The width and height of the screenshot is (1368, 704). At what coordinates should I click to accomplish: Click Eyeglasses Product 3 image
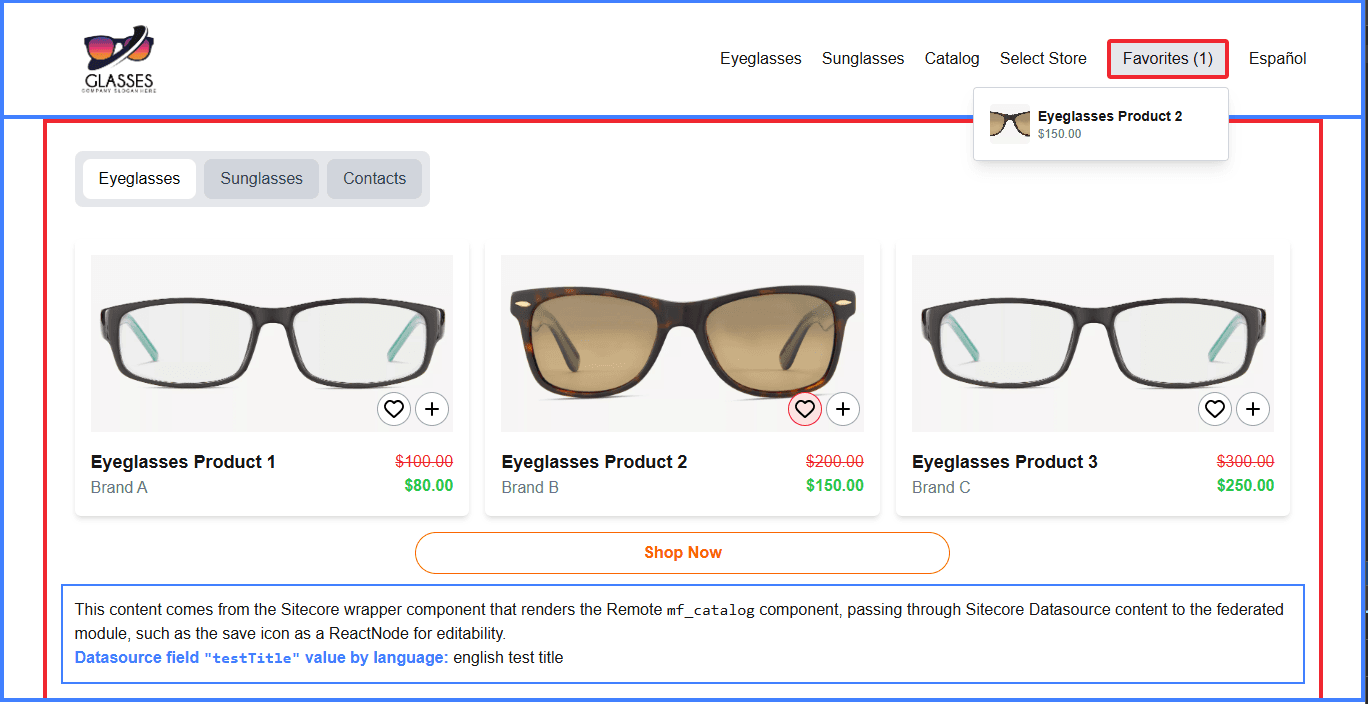coord(1092,343)
